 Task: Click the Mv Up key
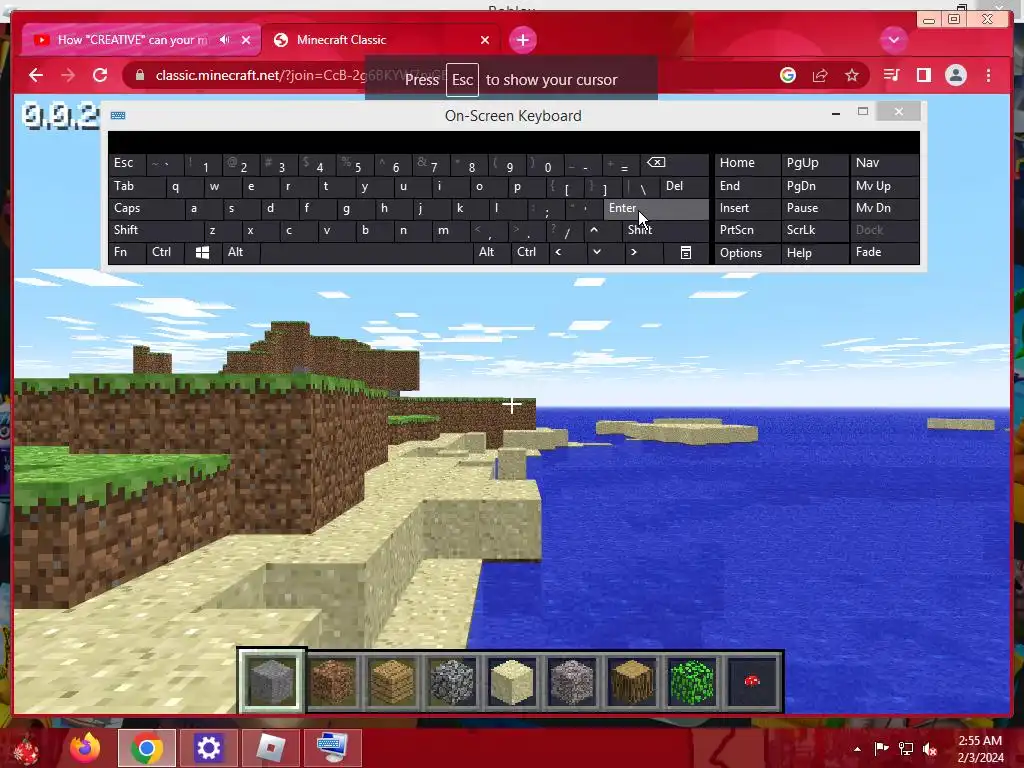click(x=884, y=186)
